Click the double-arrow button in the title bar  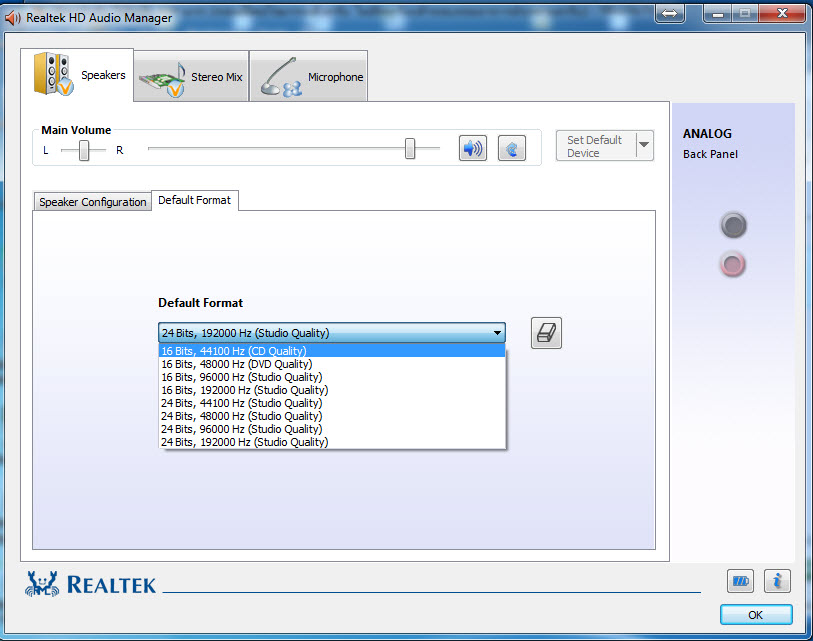pos(669,13)
